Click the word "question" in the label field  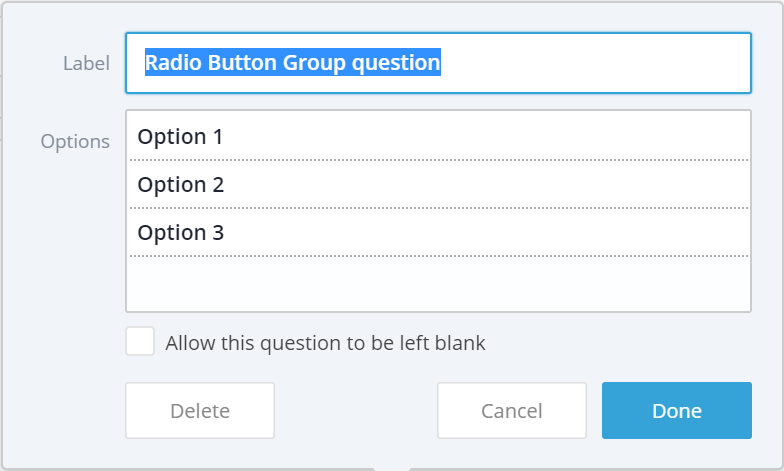396,62
